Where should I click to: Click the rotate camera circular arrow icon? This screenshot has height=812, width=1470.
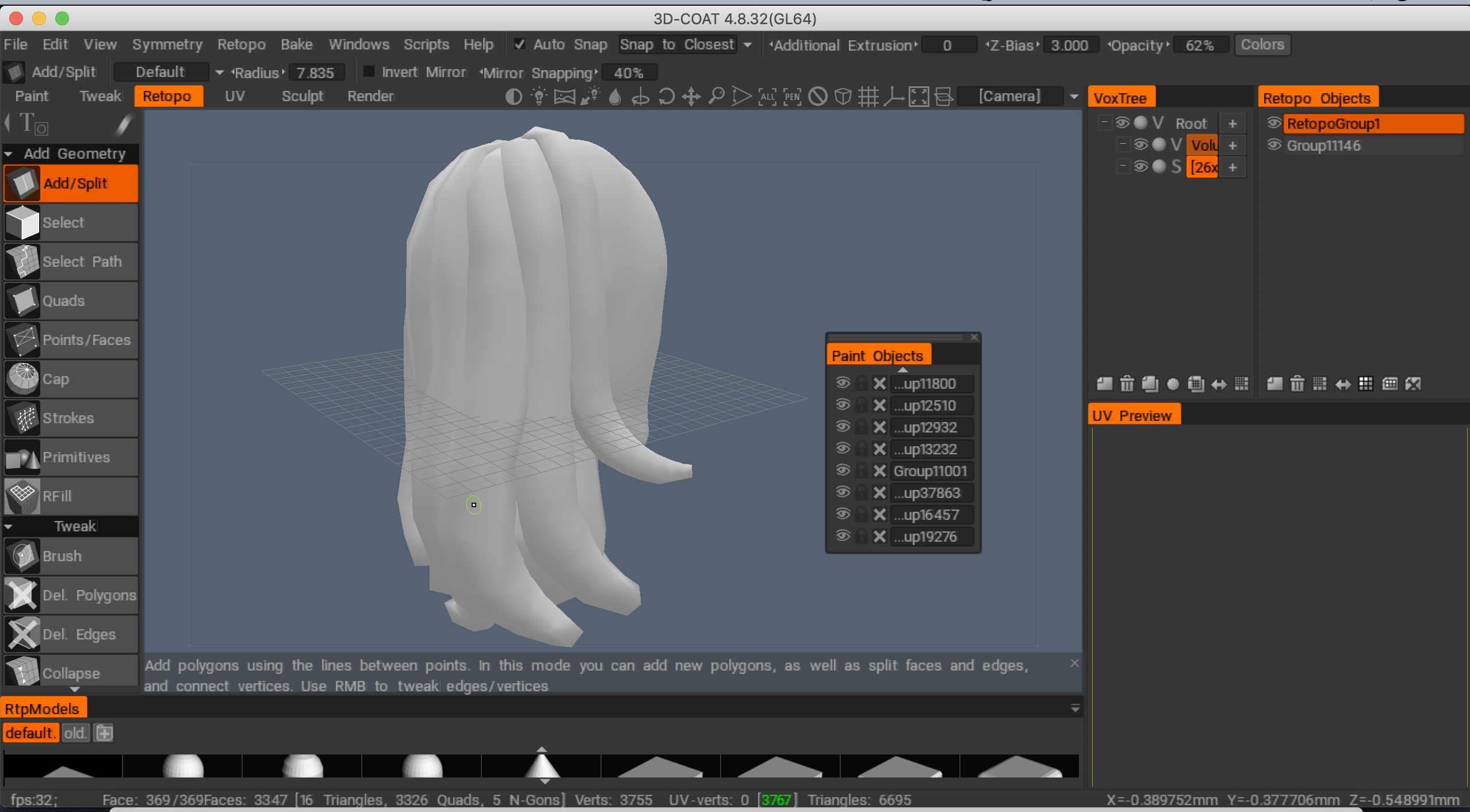pyautogui.click(x=666, y=96)
